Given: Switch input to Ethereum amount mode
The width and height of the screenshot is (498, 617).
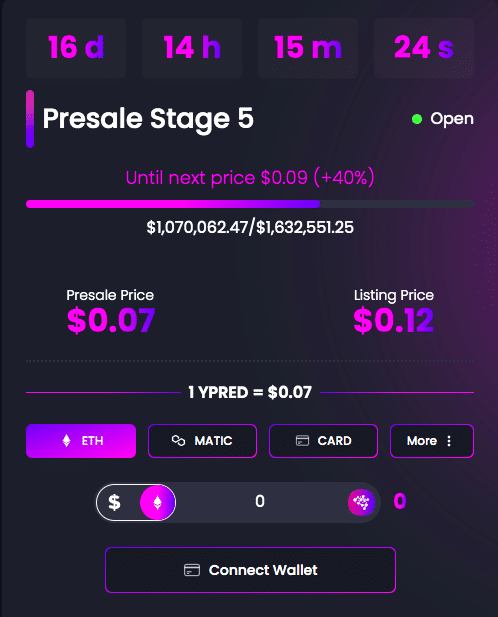Looking at the screenshot, I should 157,502.
